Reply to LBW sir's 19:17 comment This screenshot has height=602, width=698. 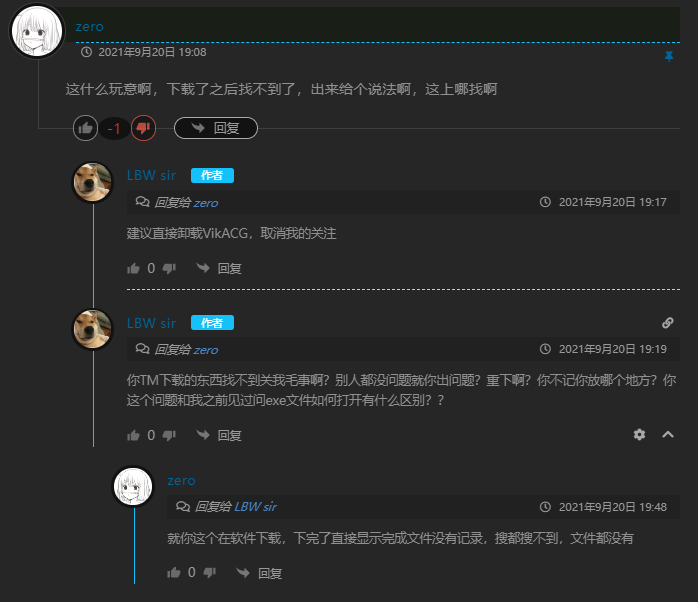click(220, 268)
